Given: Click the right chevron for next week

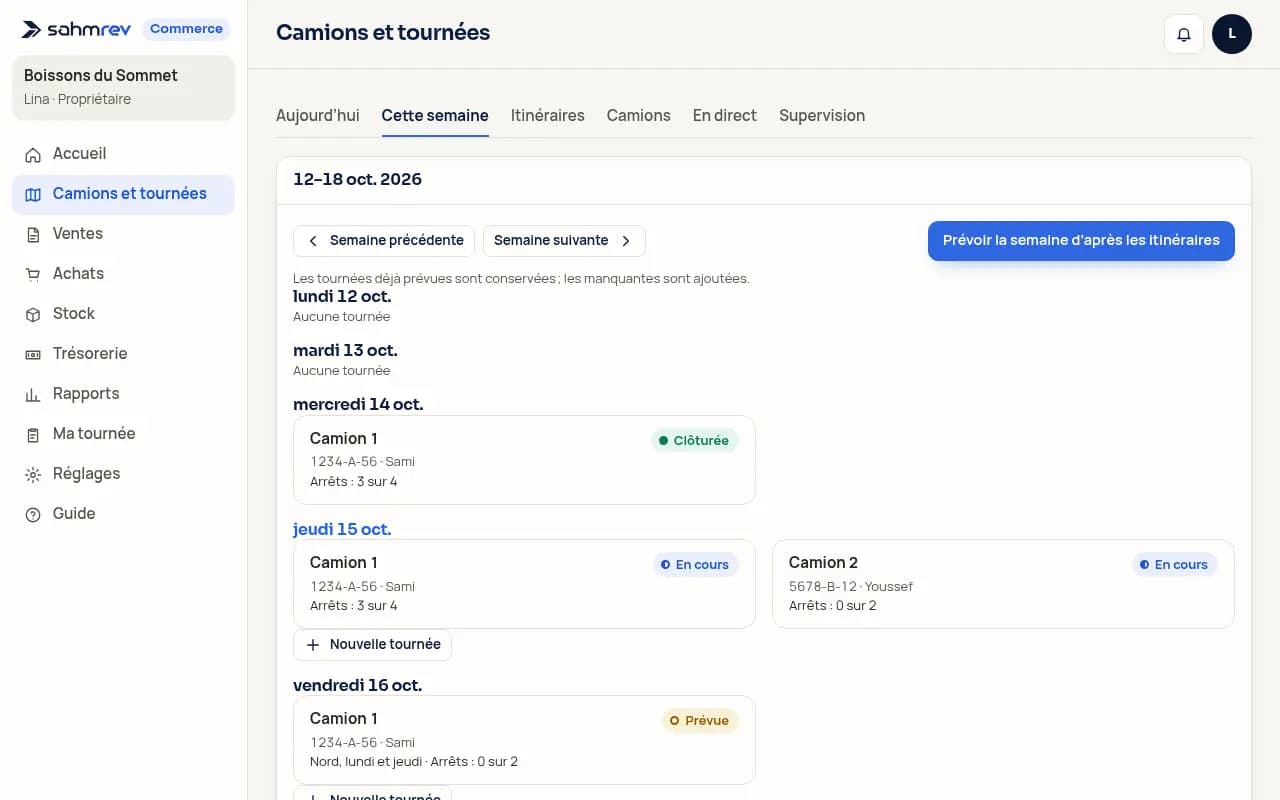Looking at the screenshot, I should (x=626, y=241).
